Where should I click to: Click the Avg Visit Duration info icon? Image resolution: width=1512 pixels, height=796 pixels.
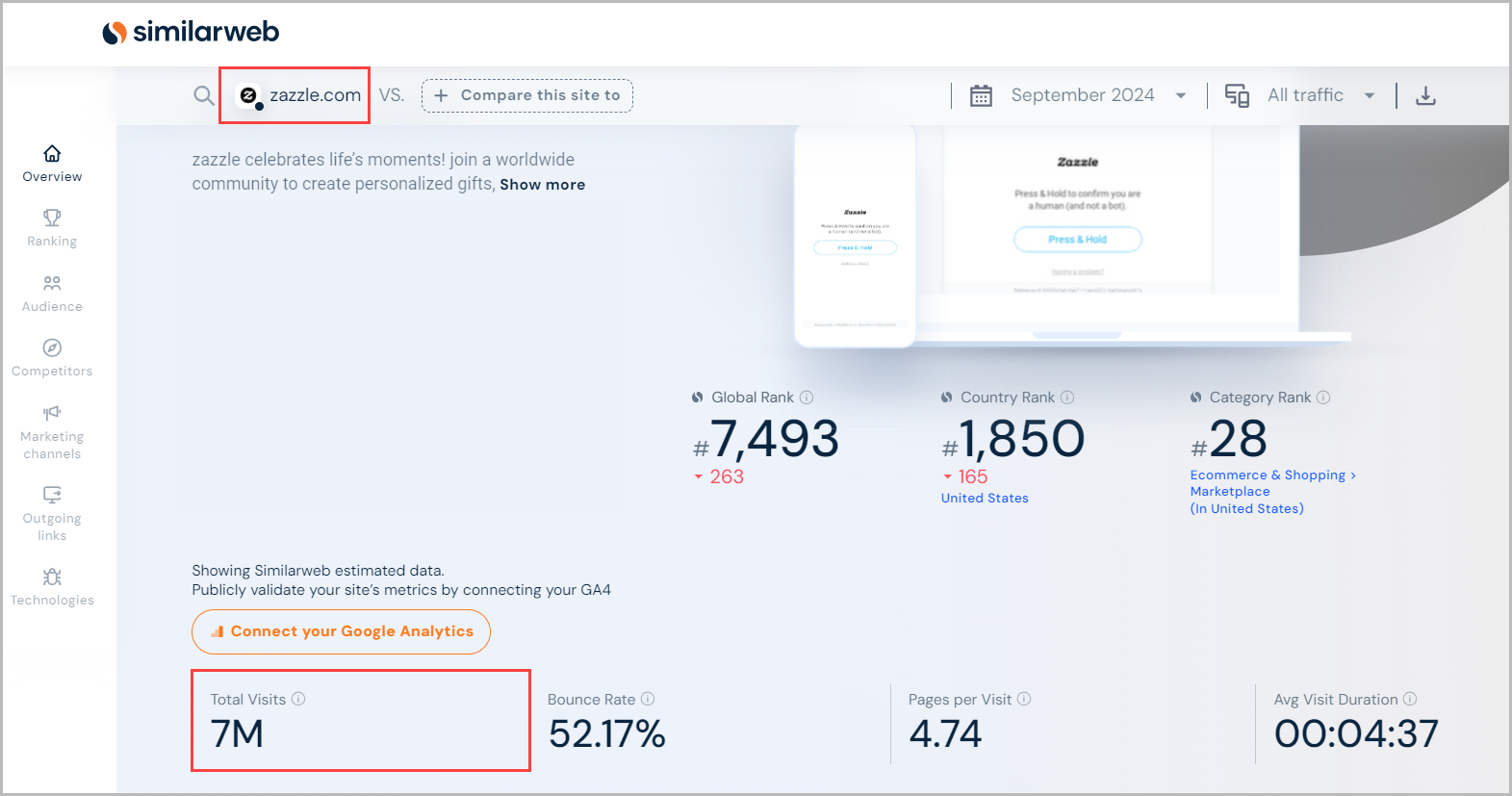point(1410,699)
